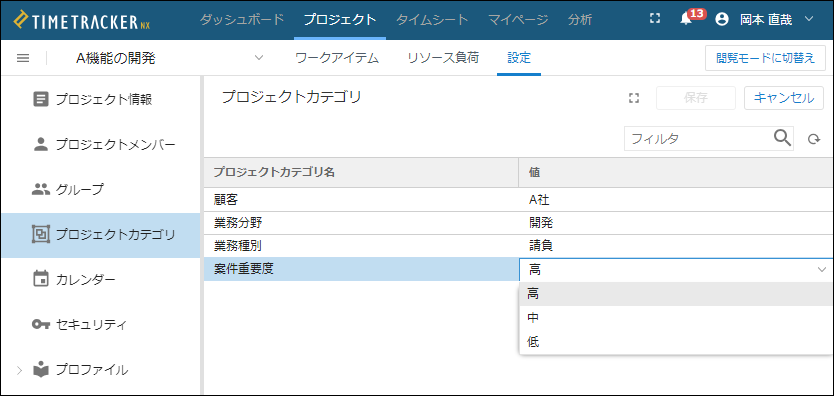Image resolution: width=834 pixels, height=396 pixels.
Task: Open the notifications bell icon
Action: [686, 20]
